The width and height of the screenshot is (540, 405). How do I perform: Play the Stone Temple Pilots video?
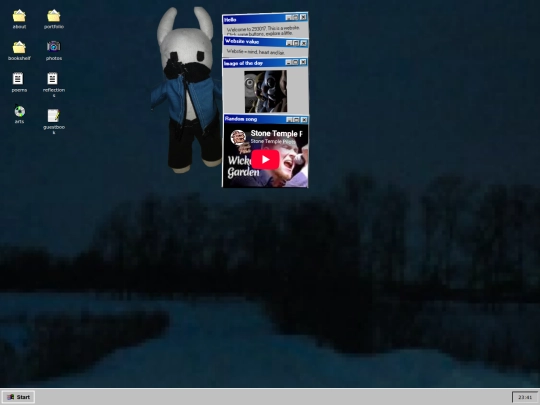point(265,159)
